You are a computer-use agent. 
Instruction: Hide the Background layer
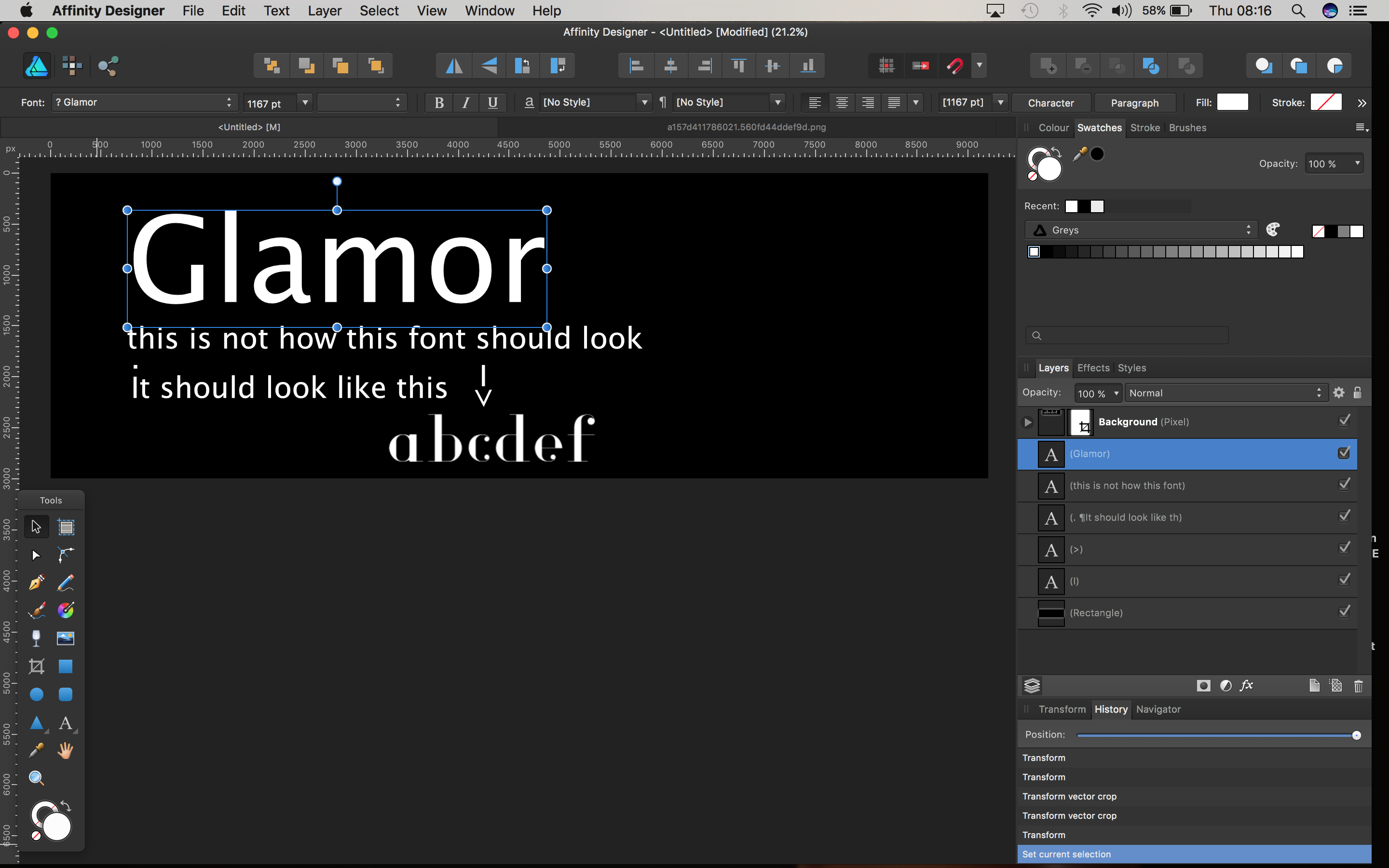click(1344, 420)
